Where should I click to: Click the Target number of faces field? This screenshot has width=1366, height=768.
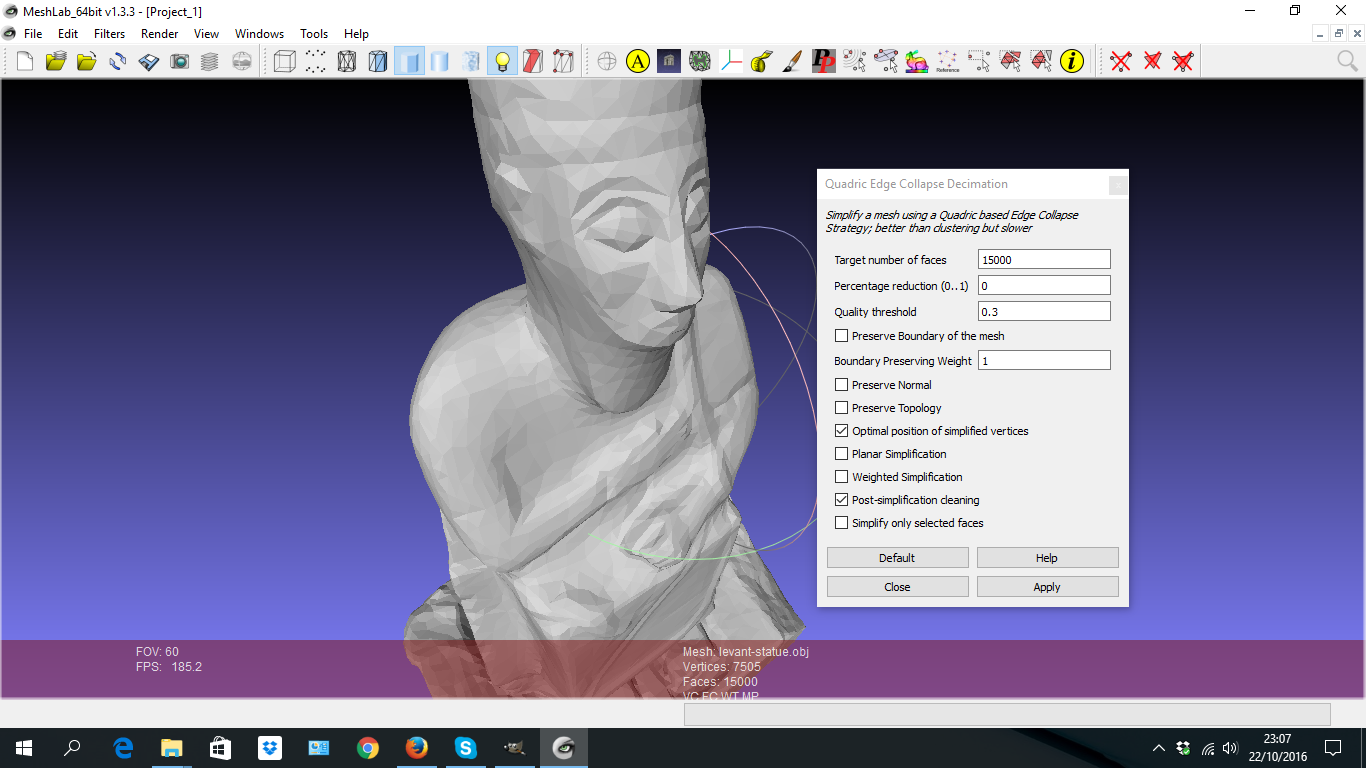[1044, 260]
